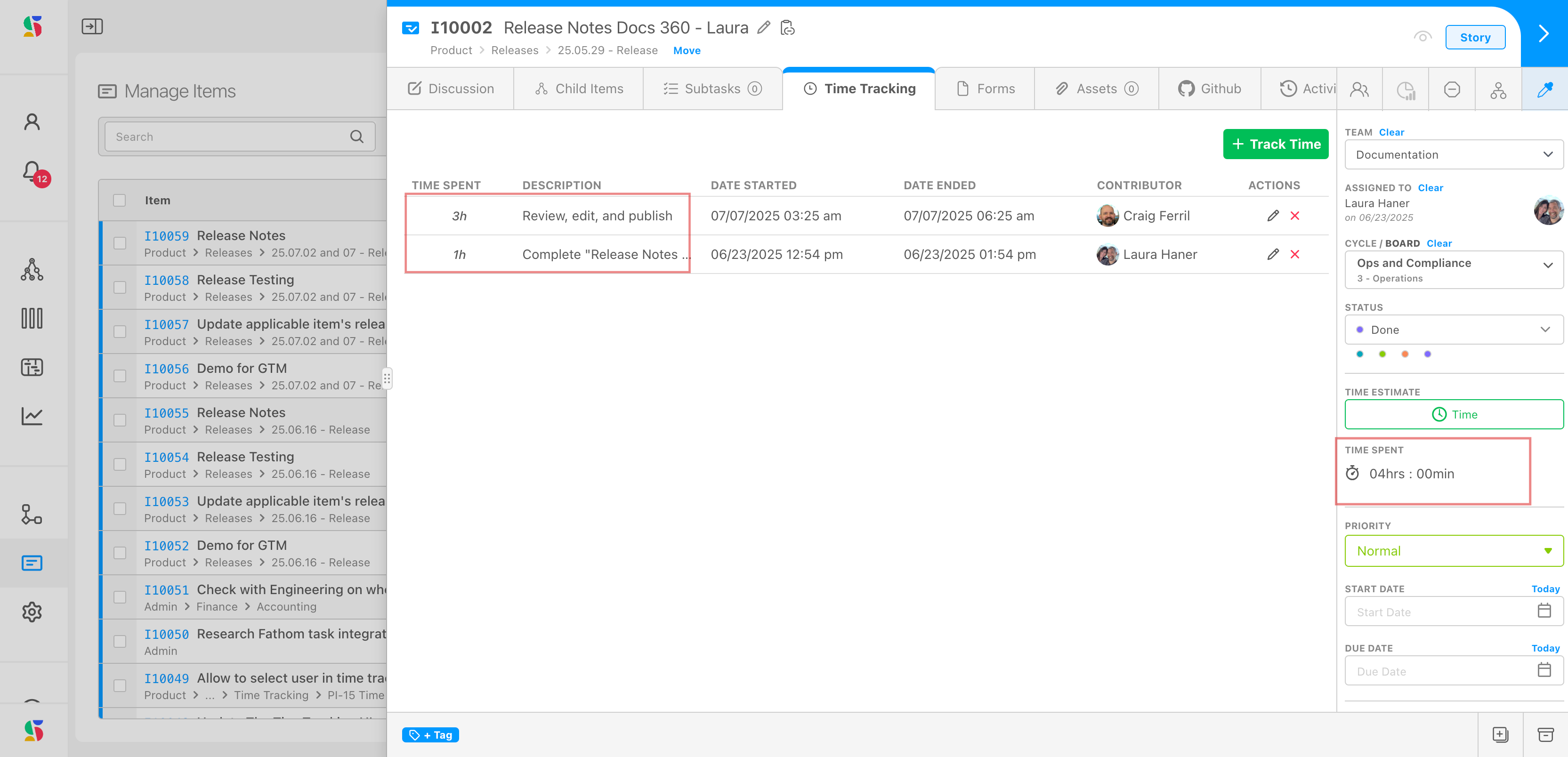Expand the Status Done dropdown
The height and width of the screenshot is (757, 1568).
(1453, 330)
